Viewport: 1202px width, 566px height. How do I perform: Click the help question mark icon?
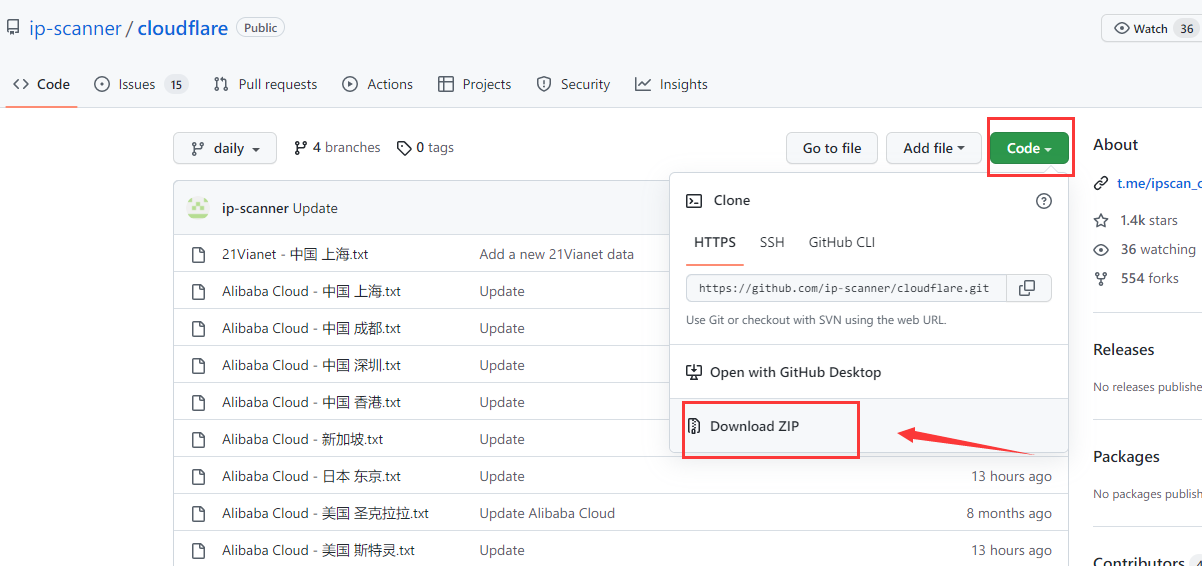[1044, 201]
